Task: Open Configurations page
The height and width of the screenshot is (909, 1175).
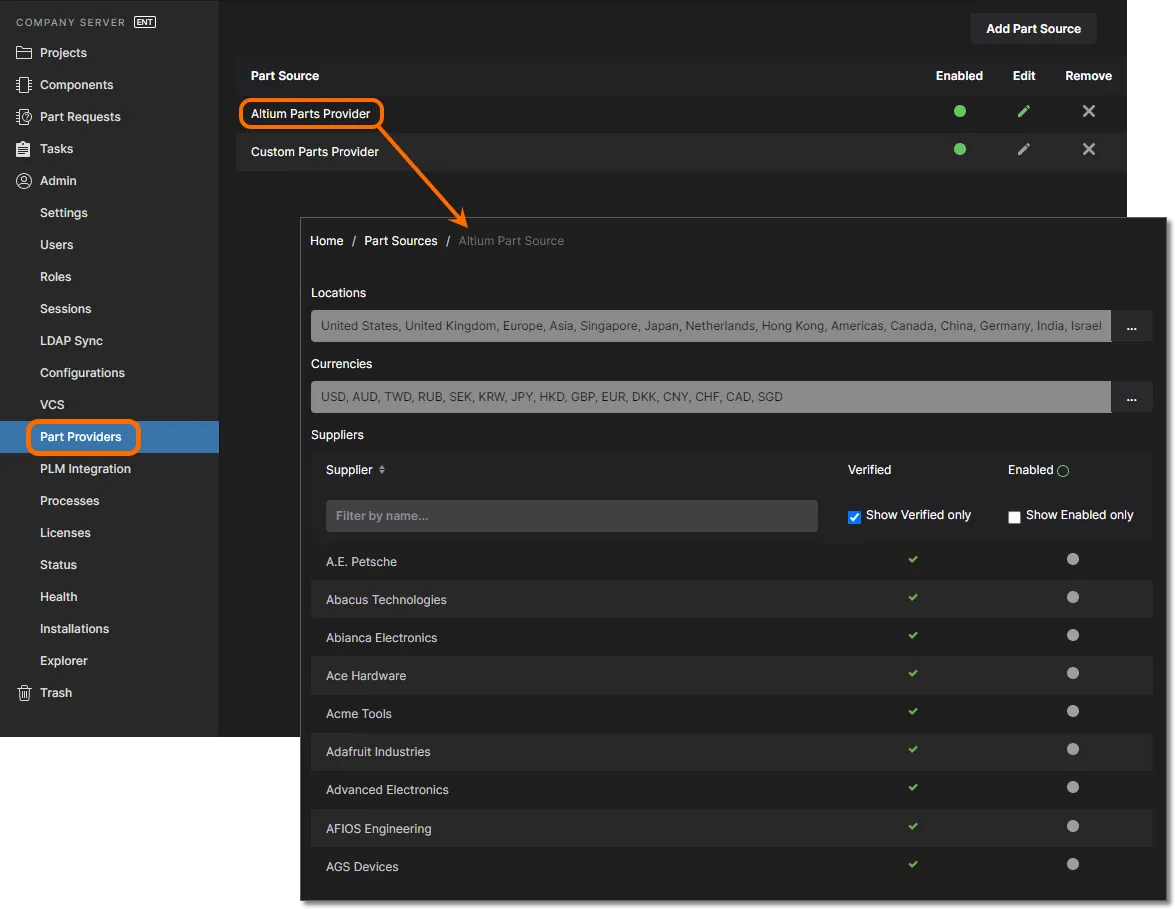Action: 82,372
